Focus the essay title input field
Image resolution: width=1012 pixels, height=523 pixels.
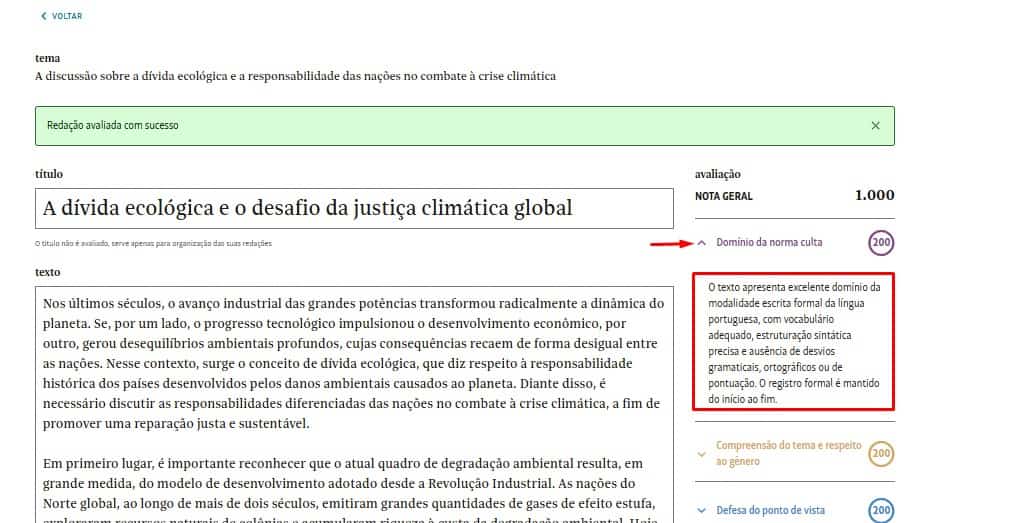(354, 208)
